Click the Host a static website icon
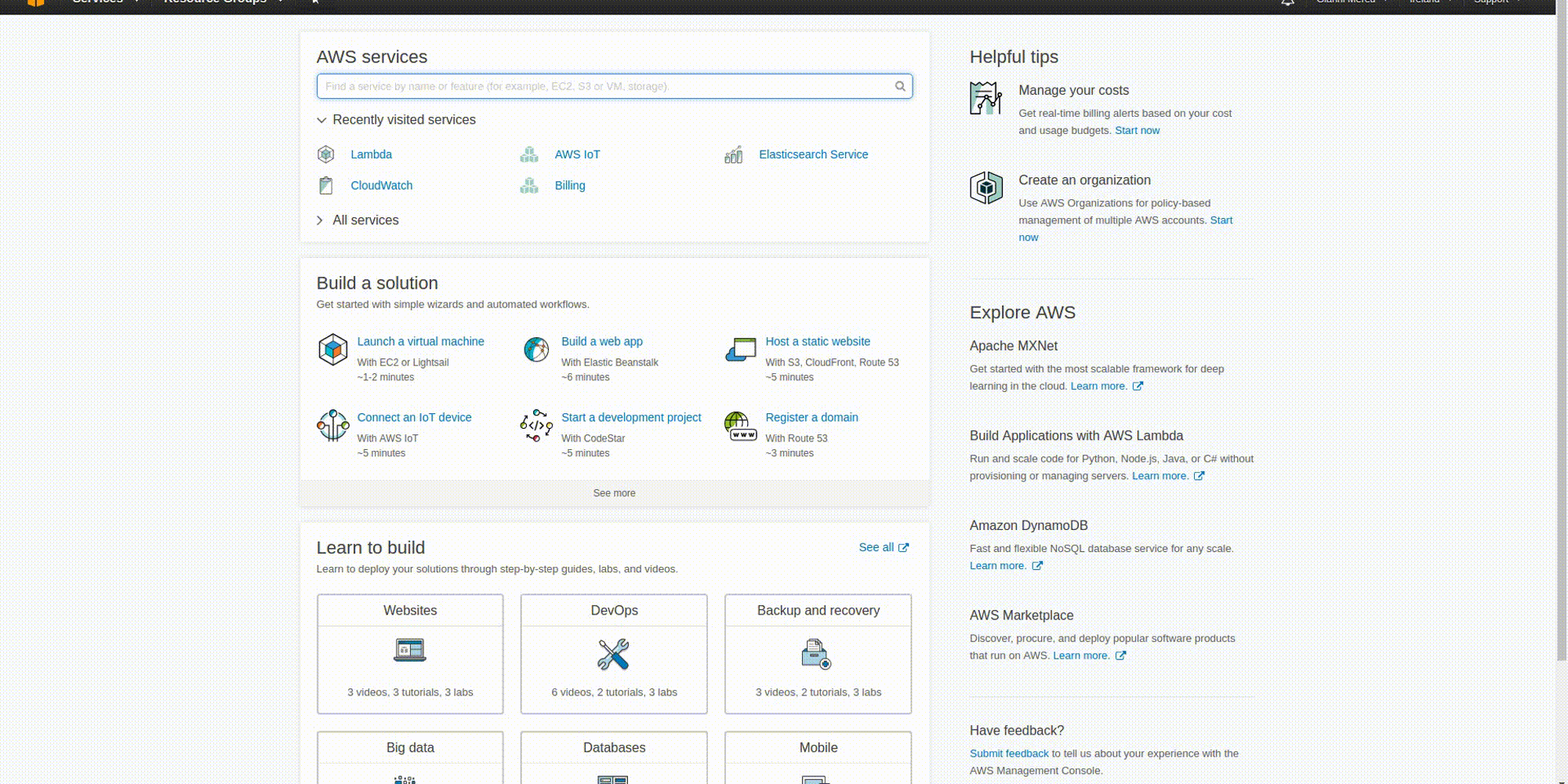Screen dimensions: 1568x784 pyautogui.click(x=741, y=350)
